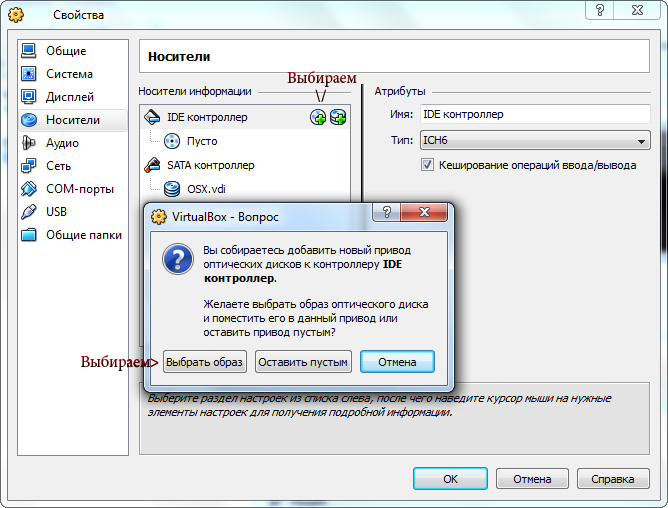This screenshot has height=508, width=668.
Task: Click the Справка button
Action: pos(613,479)
